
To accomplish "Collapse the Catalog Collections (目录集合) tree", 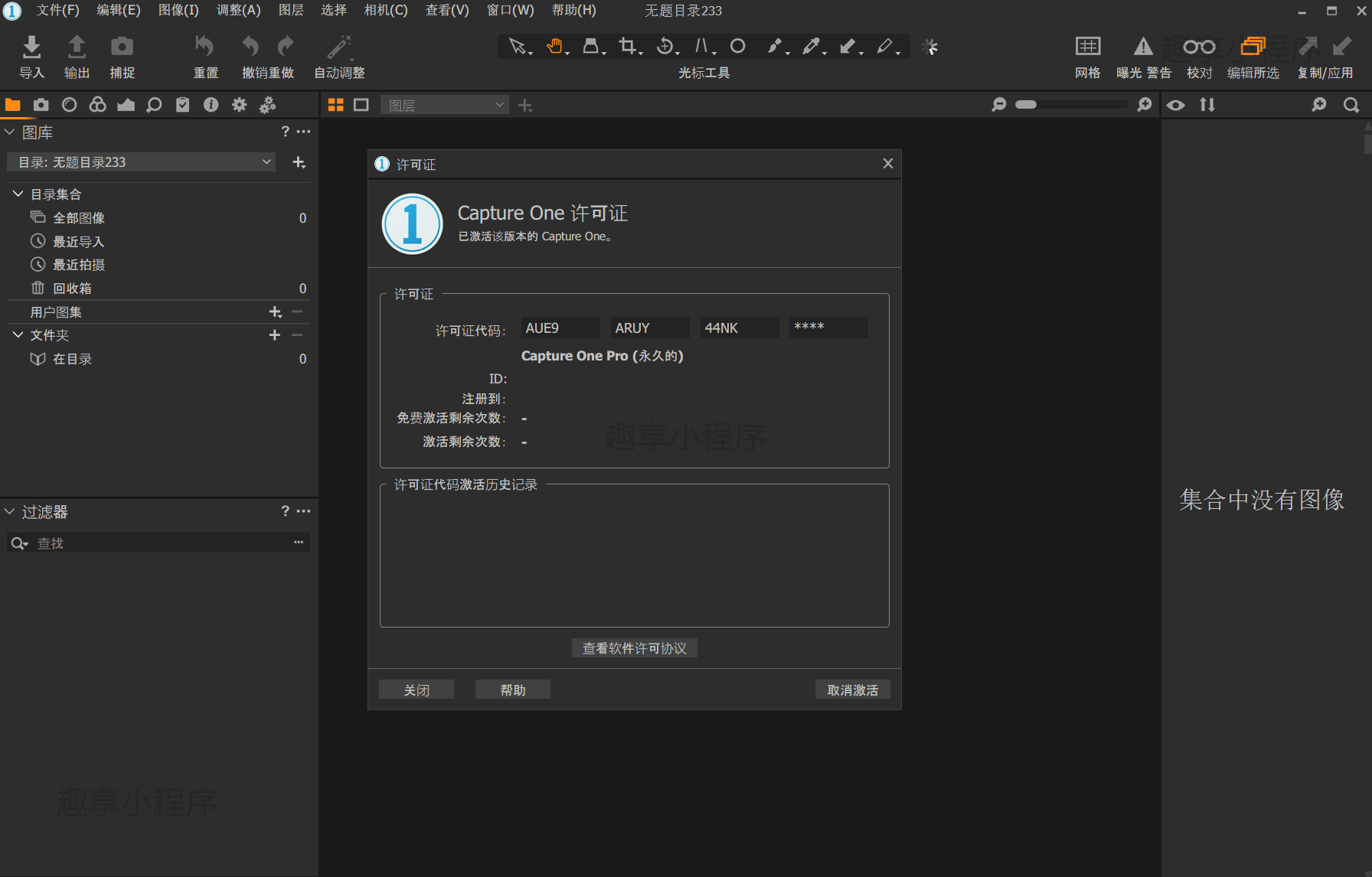I will 18,194.
